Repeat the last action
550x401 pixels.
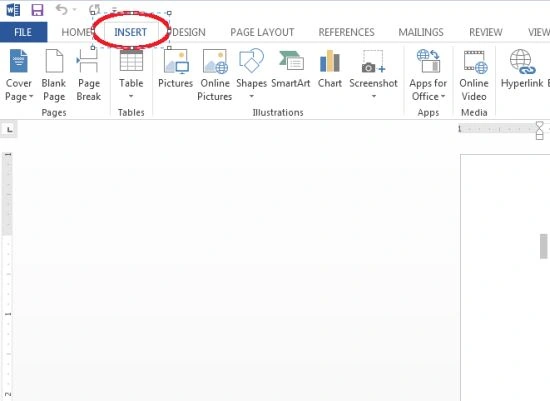(x=94, y=9)
